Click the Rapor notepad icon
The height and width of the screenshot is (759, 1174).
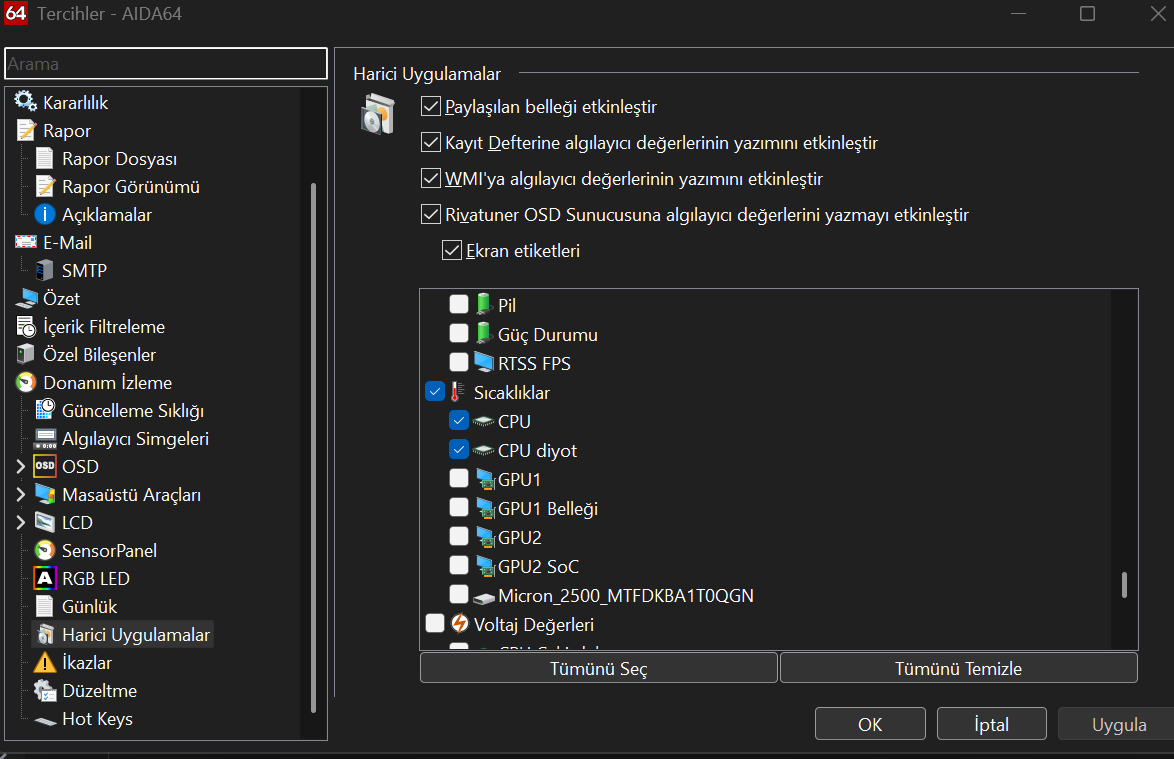(x=26, y=130)
